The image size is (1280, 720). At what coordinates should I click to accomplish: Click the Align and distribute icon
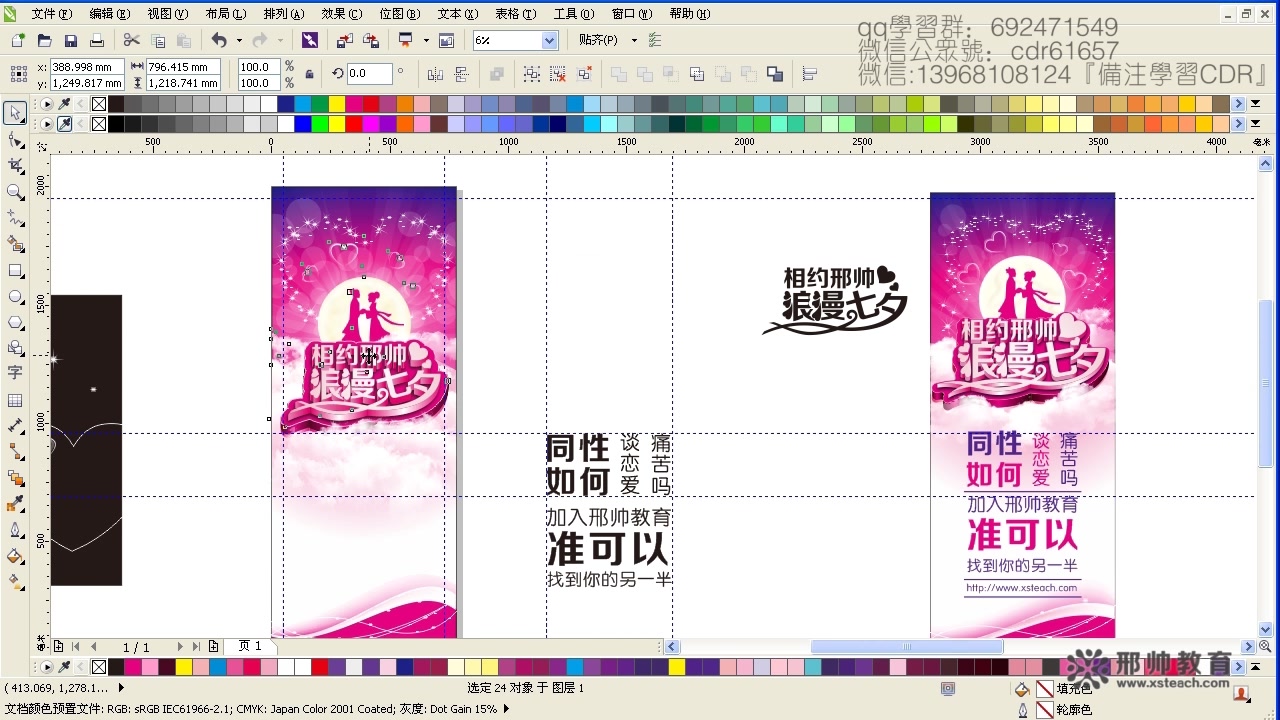click(x=810, y=74)
